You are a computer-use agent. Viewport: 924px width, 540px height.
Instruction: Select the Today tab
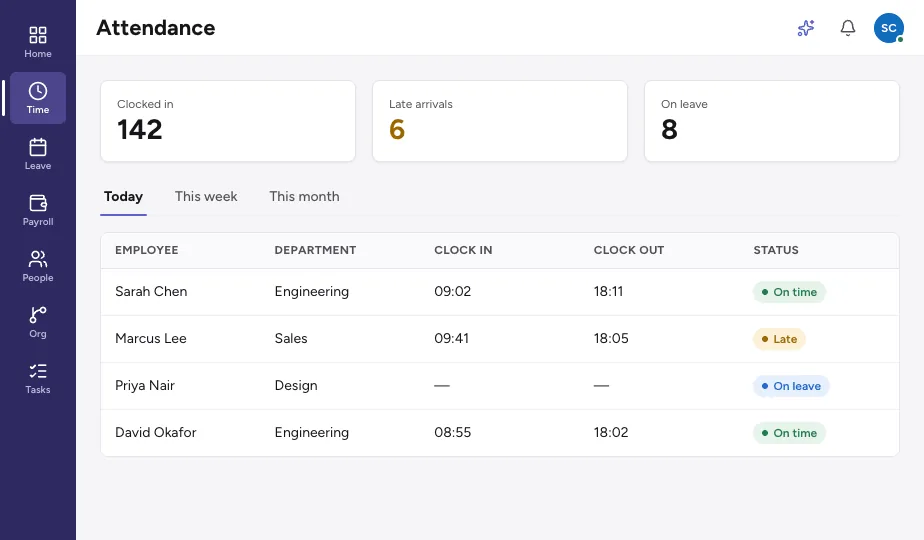click(x=123, y=197)
